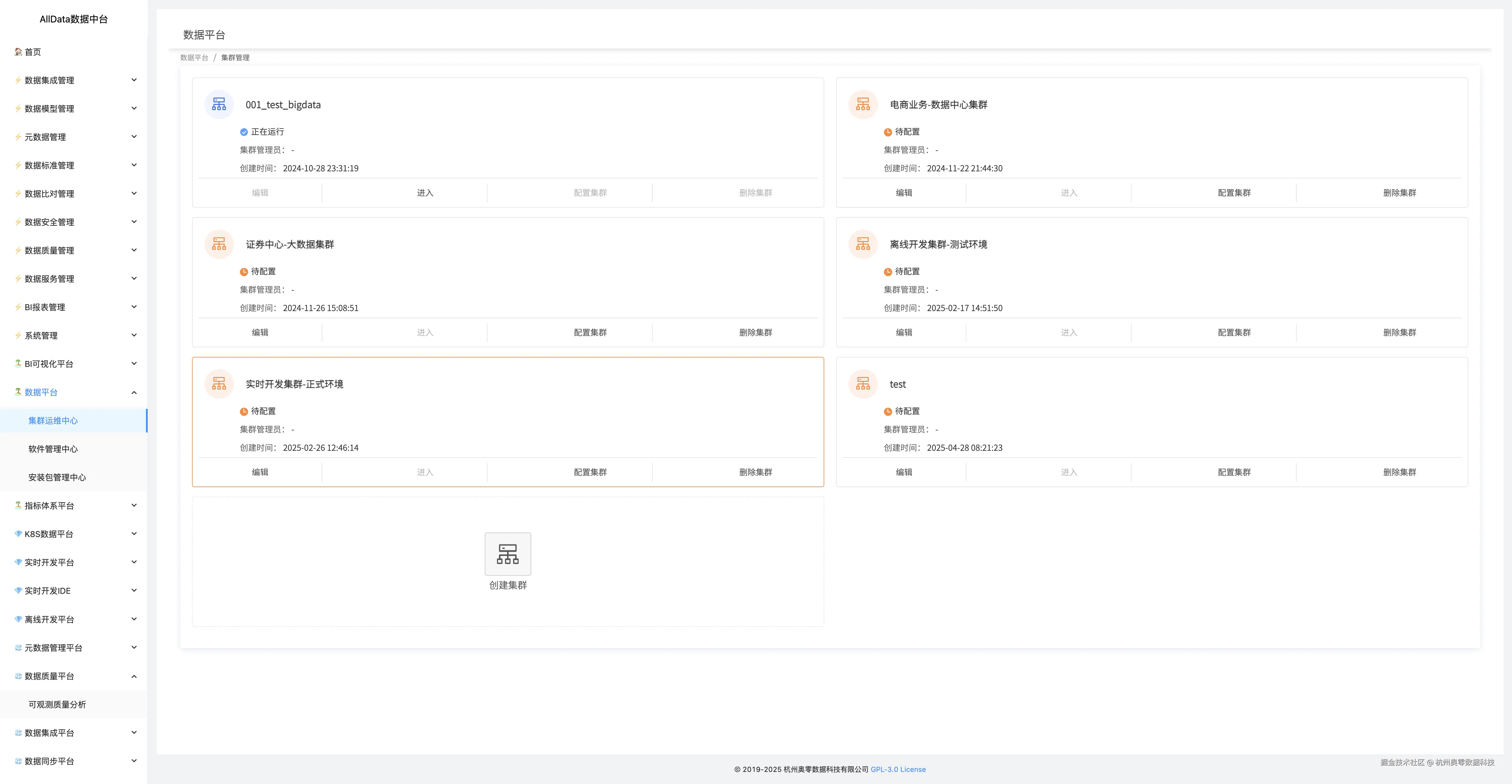1512x784 pixels.
Task: Click the test cluster icon
Action: coord(863,384)
